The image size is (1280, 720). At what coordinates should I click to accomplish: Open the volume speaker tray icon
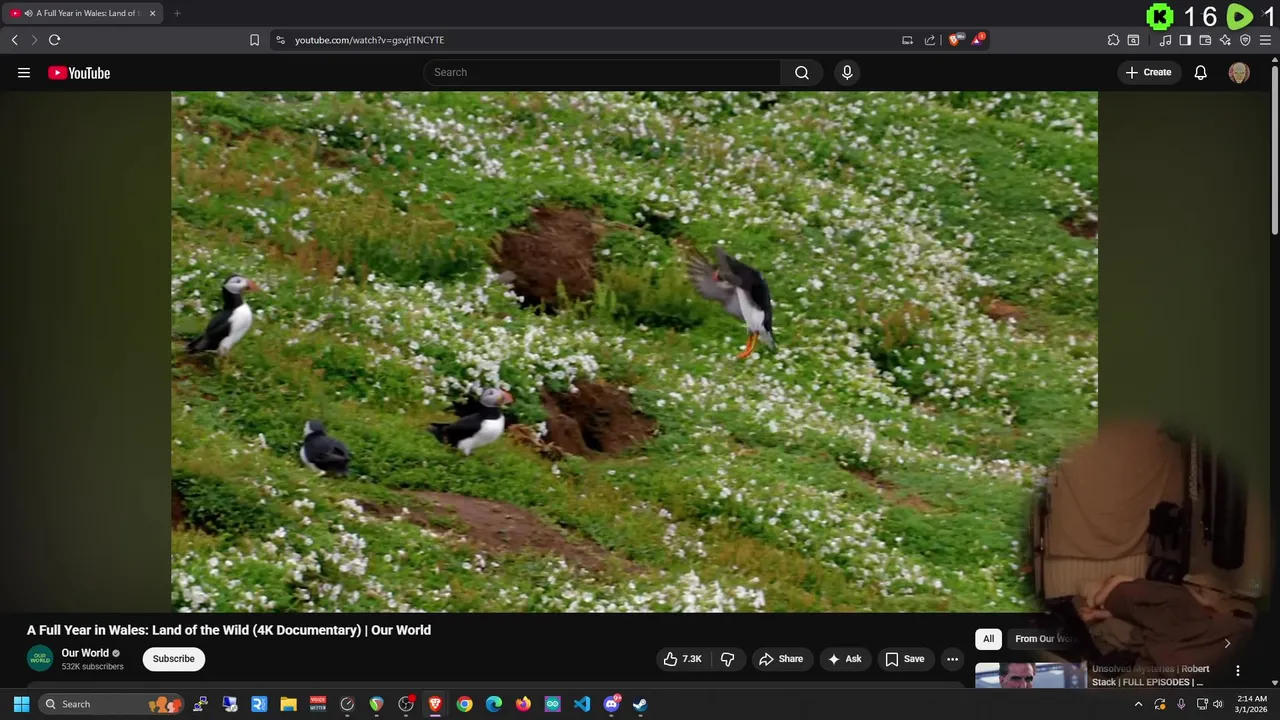(1217, 704)
